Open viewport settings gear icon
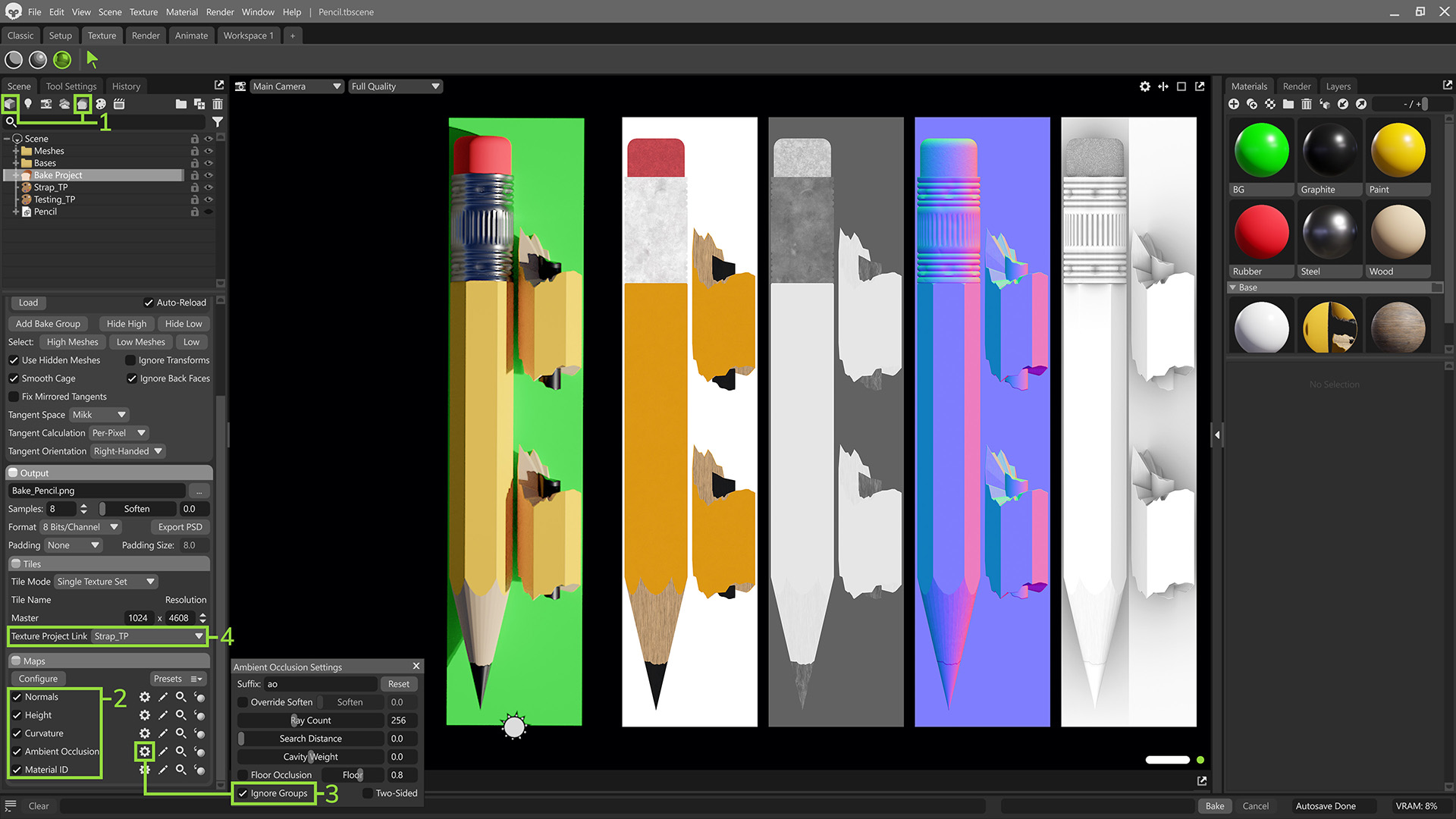The width and height of the screenshot is (1456, 819). [1144, 86]
